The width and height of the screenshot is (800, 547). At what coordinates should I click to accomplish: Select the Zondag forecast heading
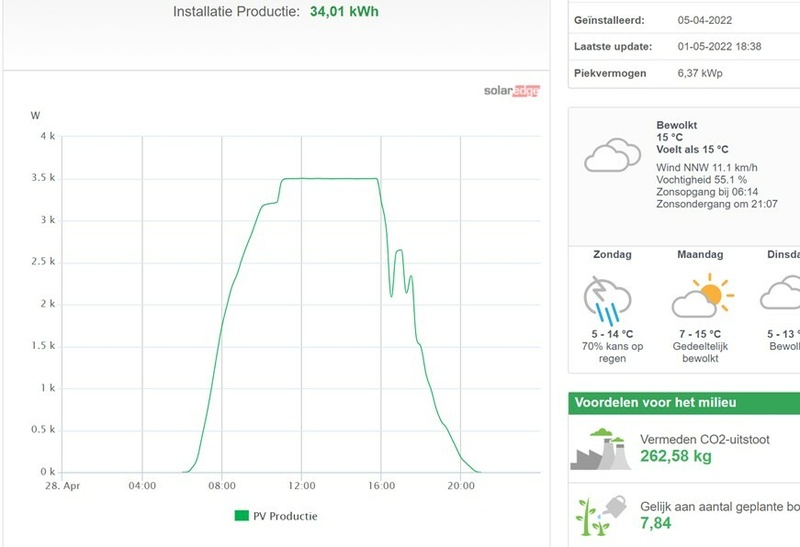pyautogui.click(x=612, y=254)
